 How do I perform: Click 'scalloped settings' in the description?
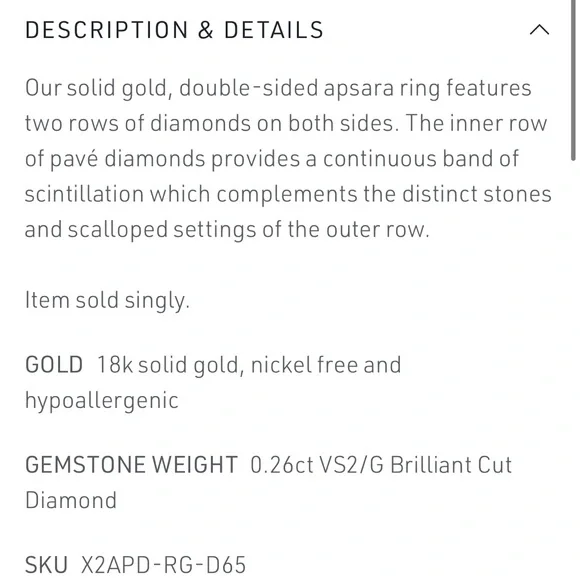[x=162, y=230]
